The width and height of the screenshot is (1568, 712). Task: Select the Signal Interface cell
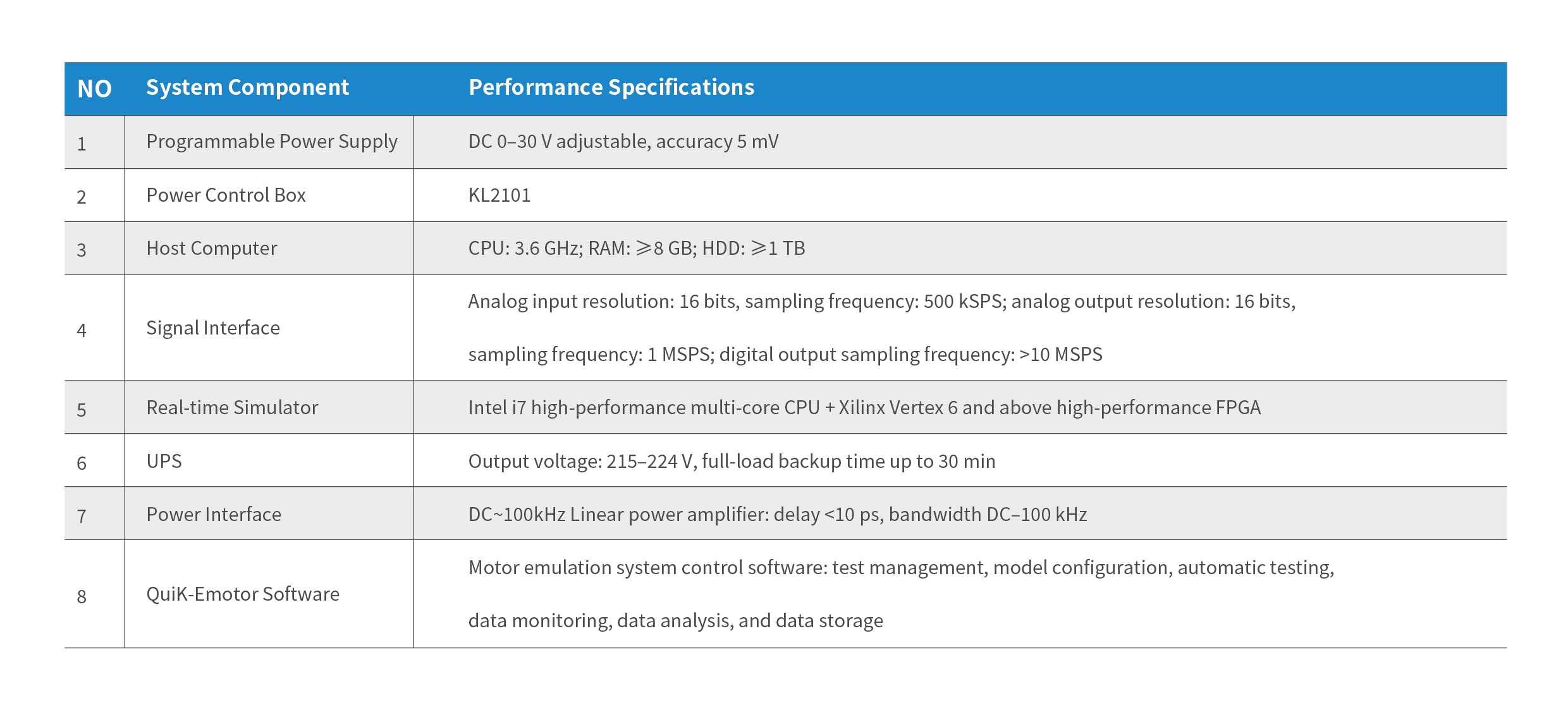coord(212,328)
